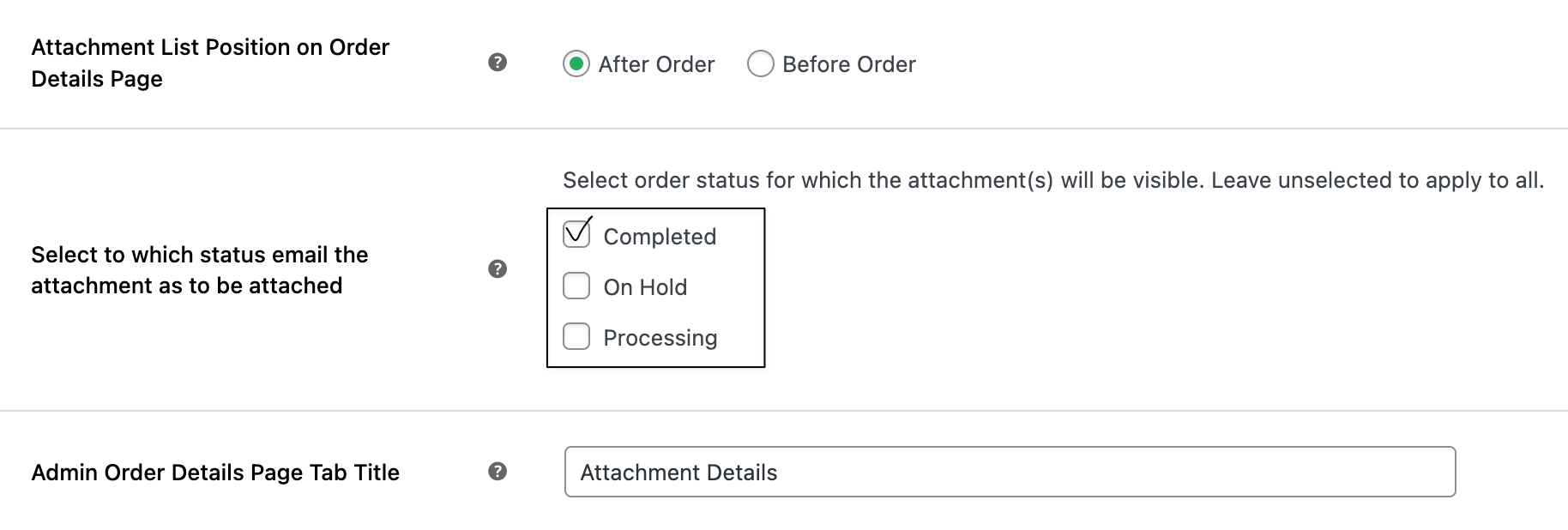Check the Processing status option
Image resolution: width=1568 pixels, height=530 pixels.
click(x=576, y=336)
